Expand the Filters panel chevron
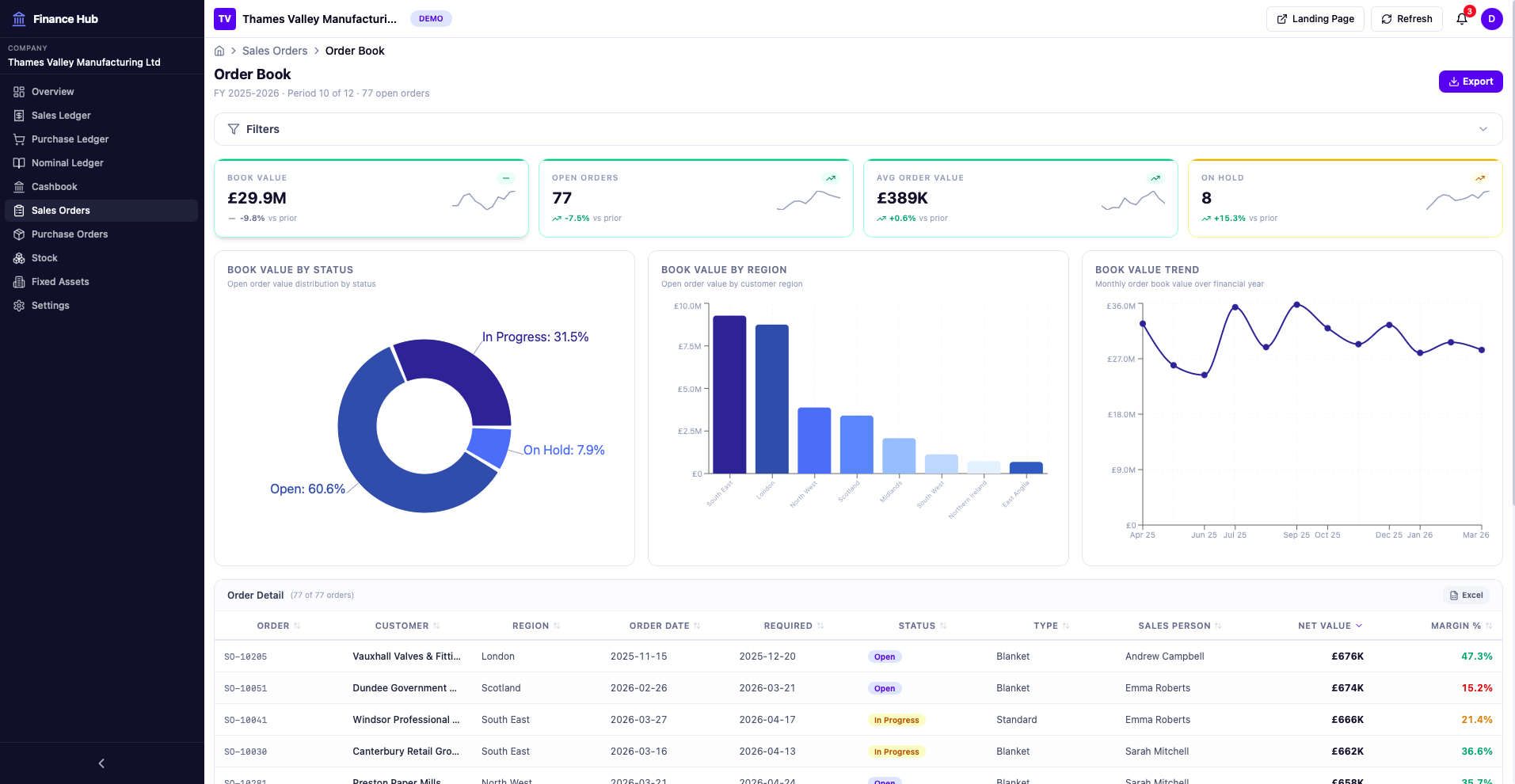Screen dimensions: 1515x784 [x=1483, y=129]
